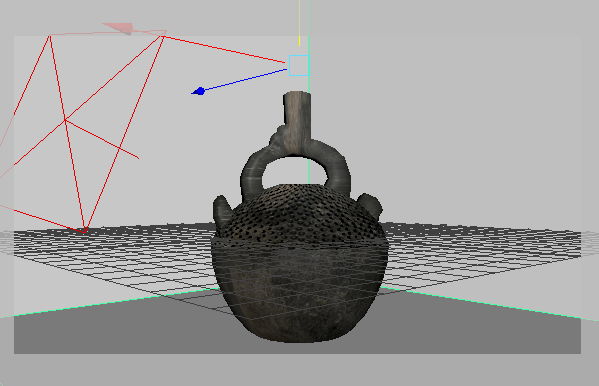Click the wireframe grid floor left of vessel
This screenshot has height=386, width=599.
[115, 252]
